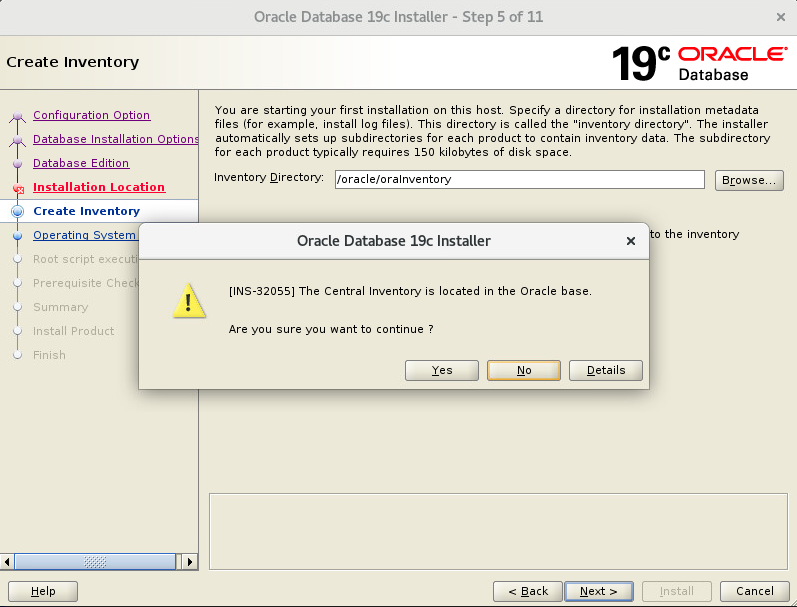Screen dimensions: 797x607
Task: Click the Database Installation Options step bullet icon
Action: pyautogui.click(x=18, y=140)
